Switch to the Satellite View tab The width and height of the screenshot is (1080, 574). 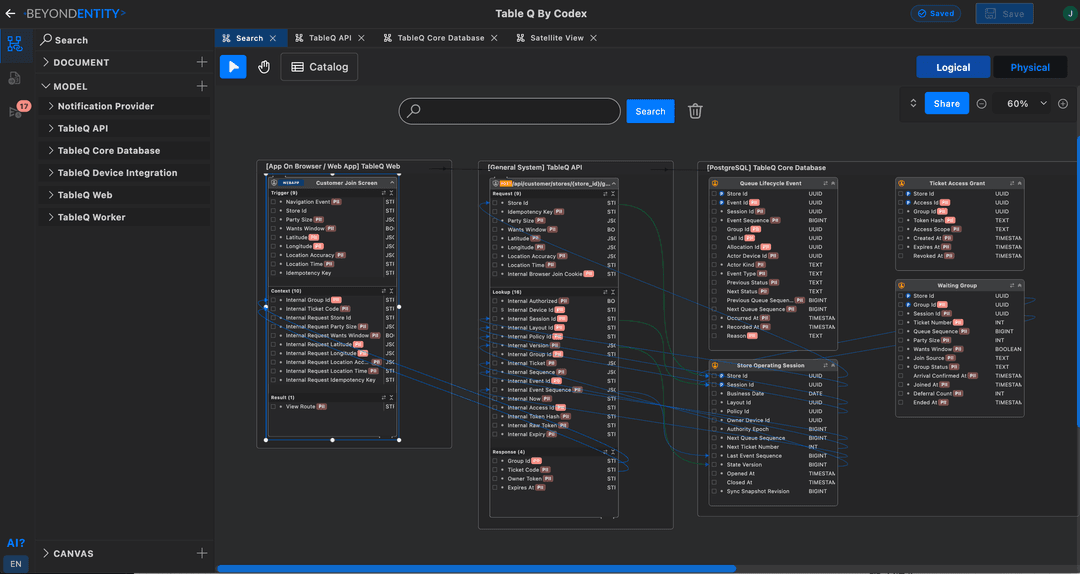pyautogui.click(x=557, y=38)
